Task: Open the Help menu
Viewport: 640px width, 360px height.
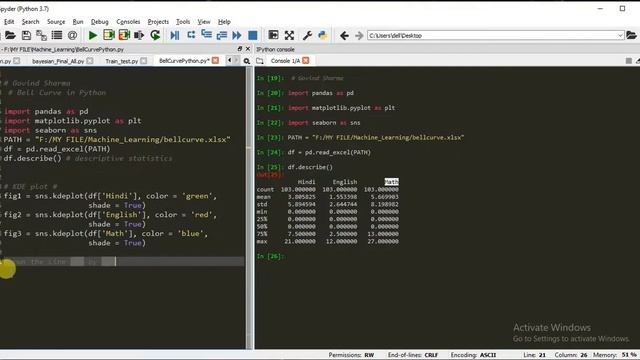Action: [224, 22]
